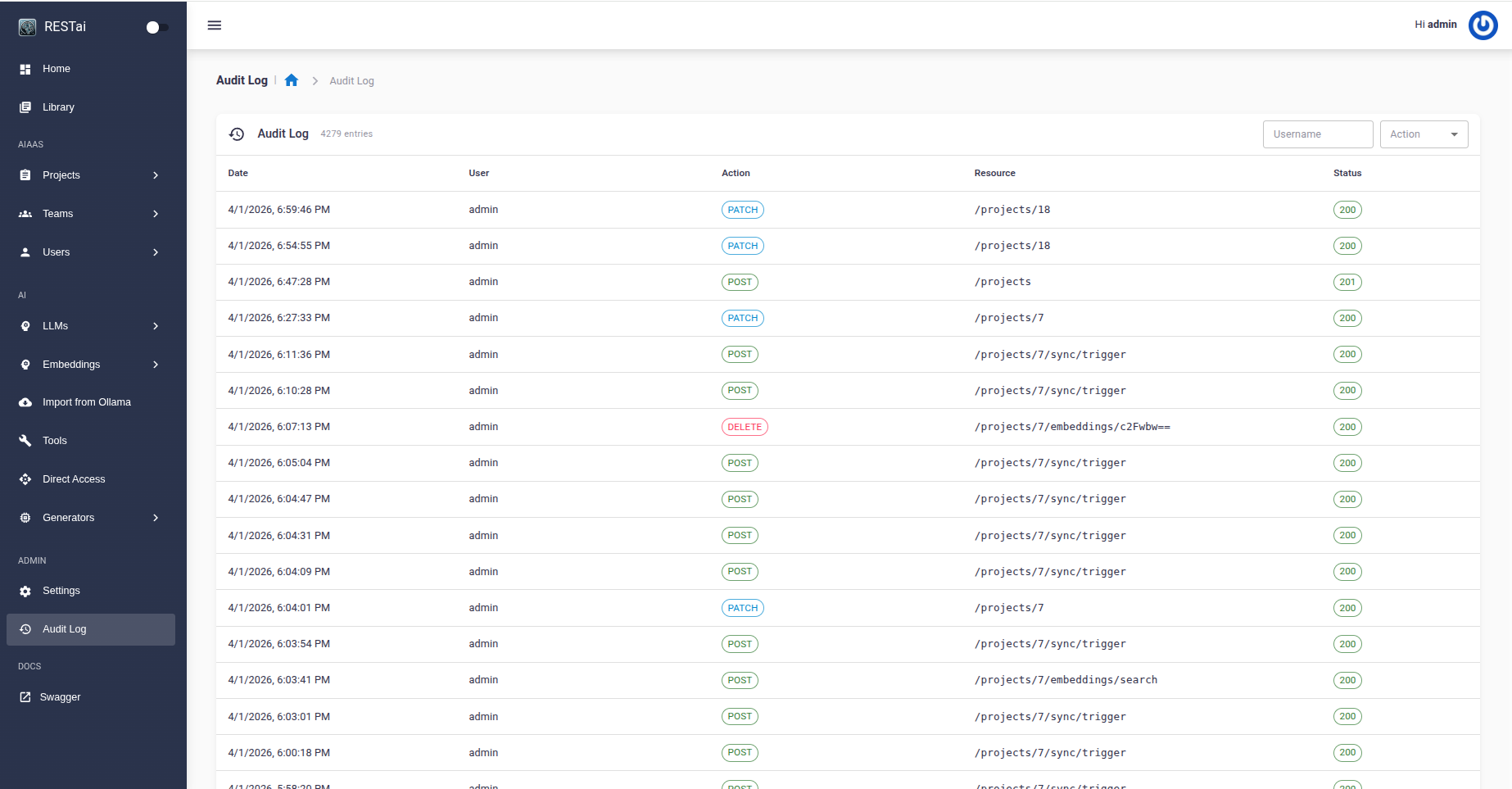Expand the Generators submenu chevron

click(x=156, y=518)
